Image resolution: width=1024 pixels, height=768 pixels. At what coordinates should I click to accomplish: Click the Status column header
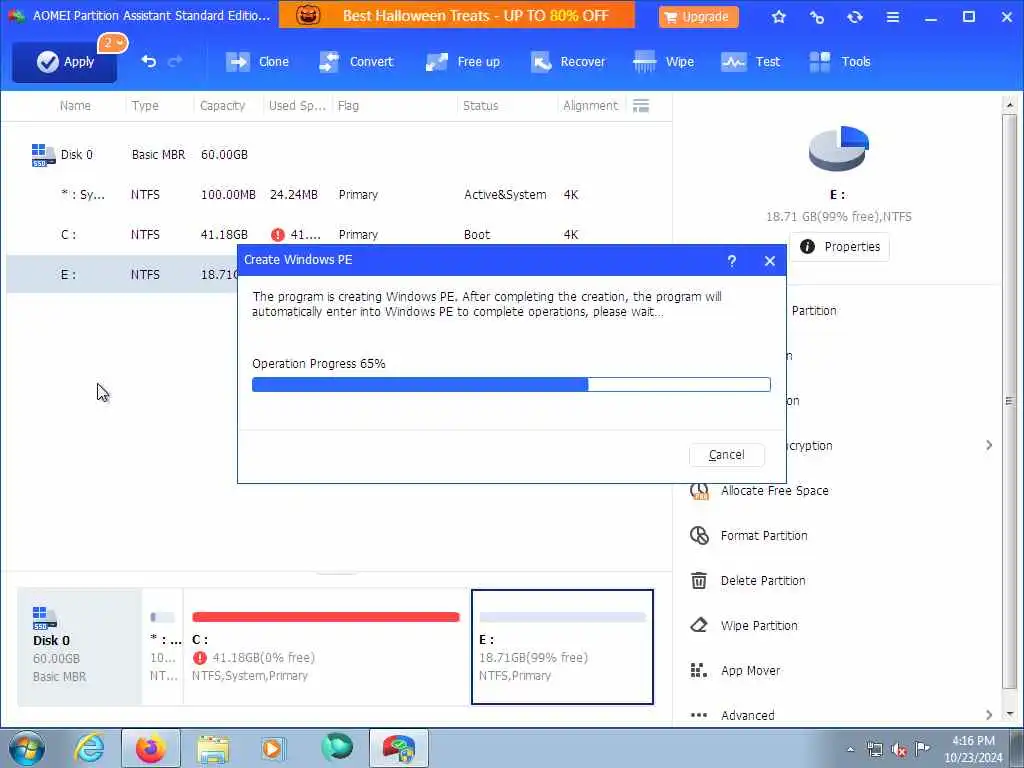point(480,106)
